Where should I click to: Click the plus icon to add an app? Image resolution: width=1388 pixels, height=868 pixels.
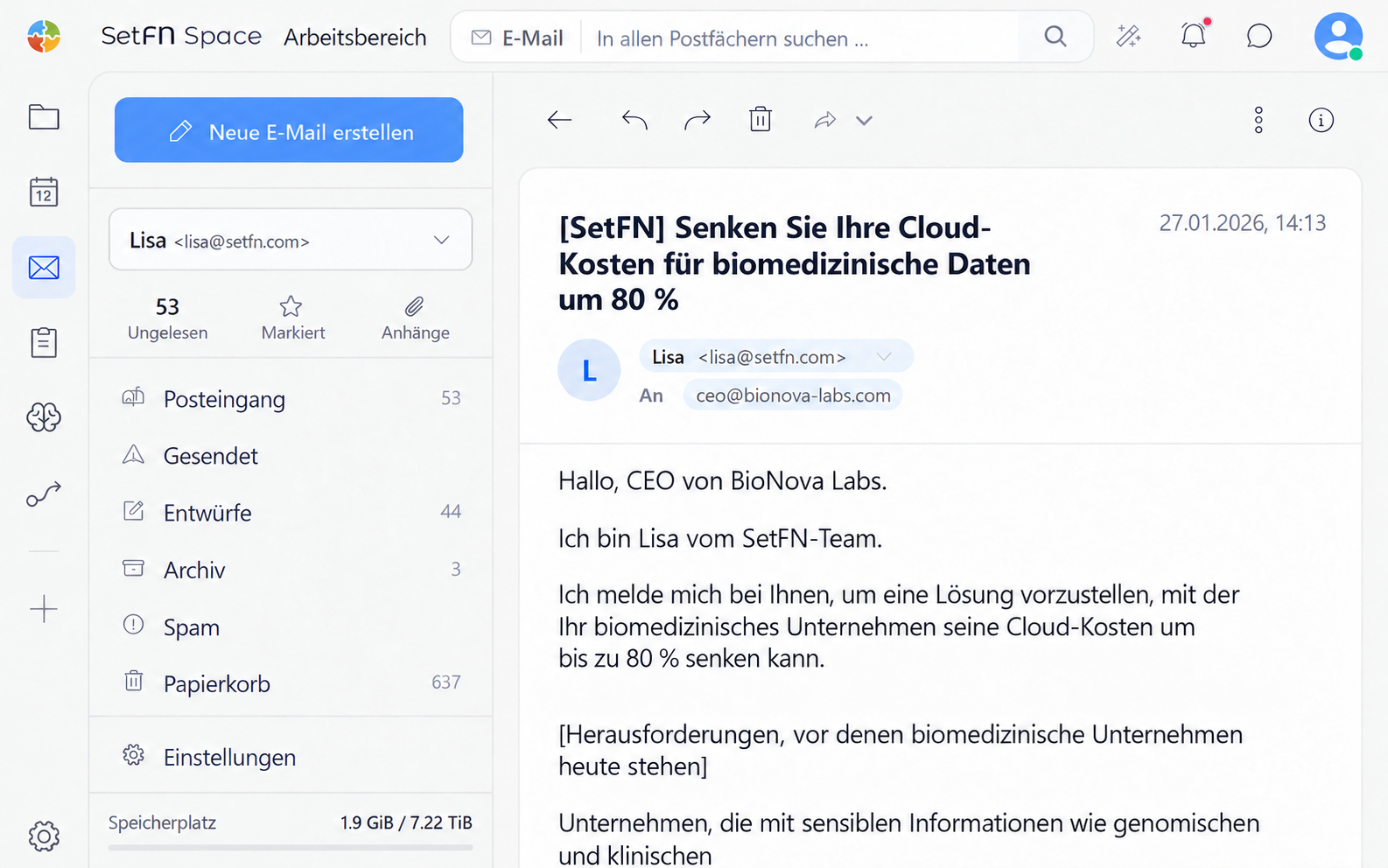click(44, 608)
